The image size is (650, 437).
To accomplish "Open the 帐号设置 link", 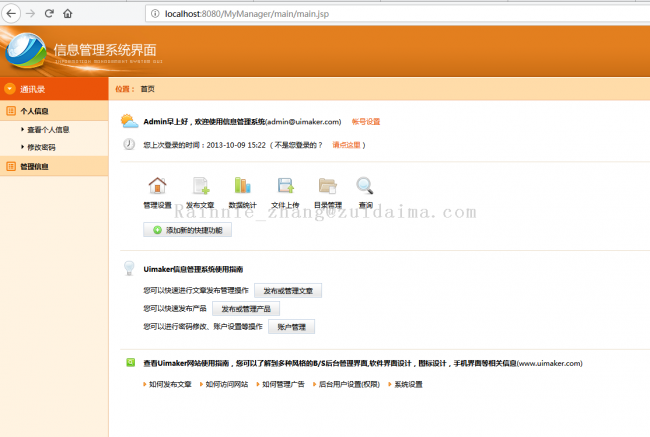I will (366, 121).
